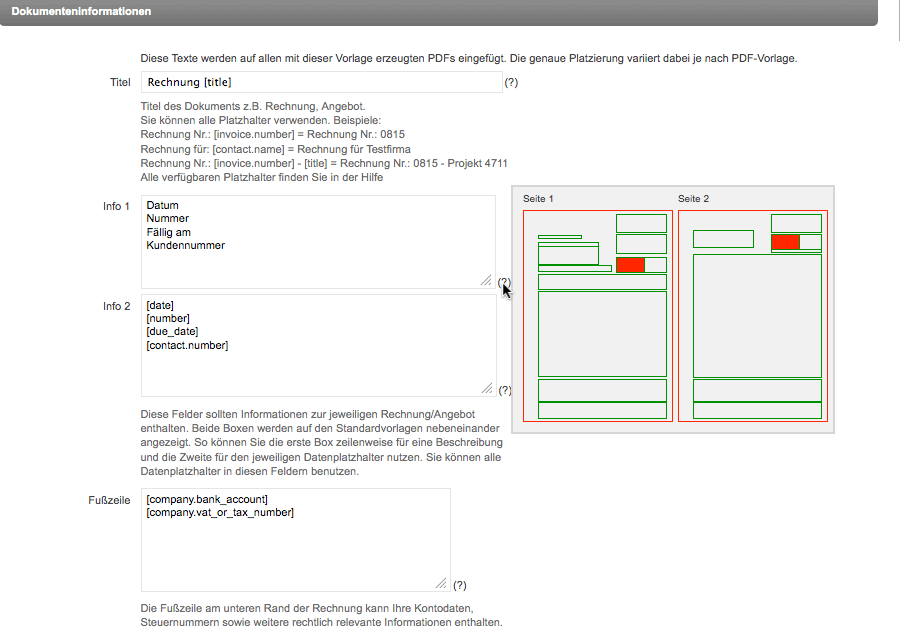Click the resize grip of Fußzeile textarea
The image size is (900, 640).
coord(441,583)
